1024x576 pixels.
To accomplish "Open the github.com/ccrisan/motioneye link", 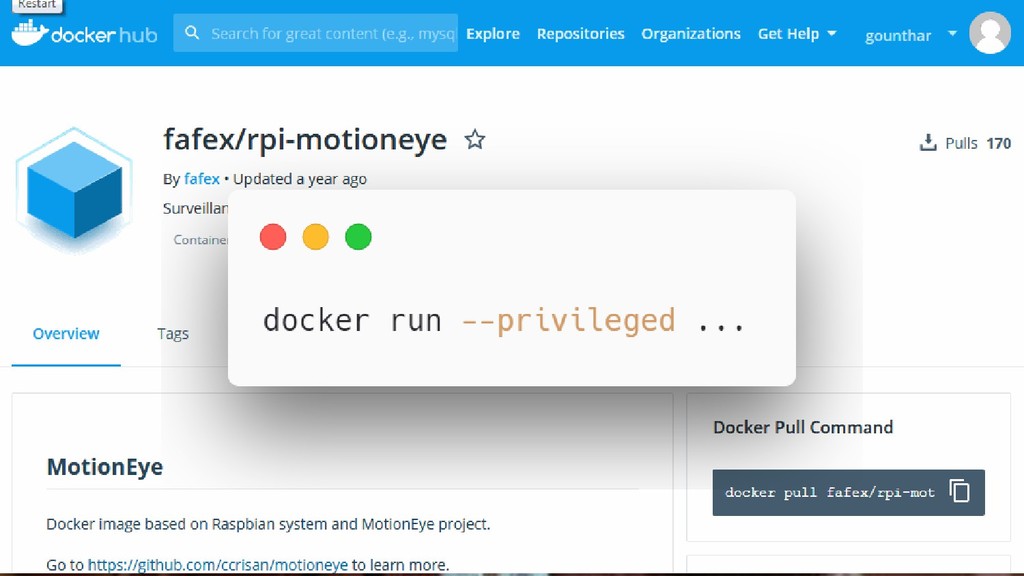I will coord(217,565).
